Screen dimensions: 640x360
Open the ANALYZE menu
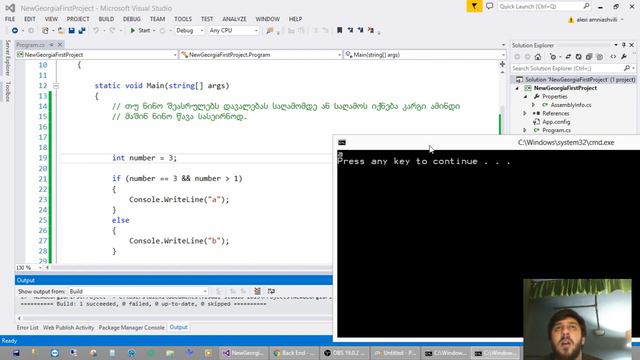point(234,19)
